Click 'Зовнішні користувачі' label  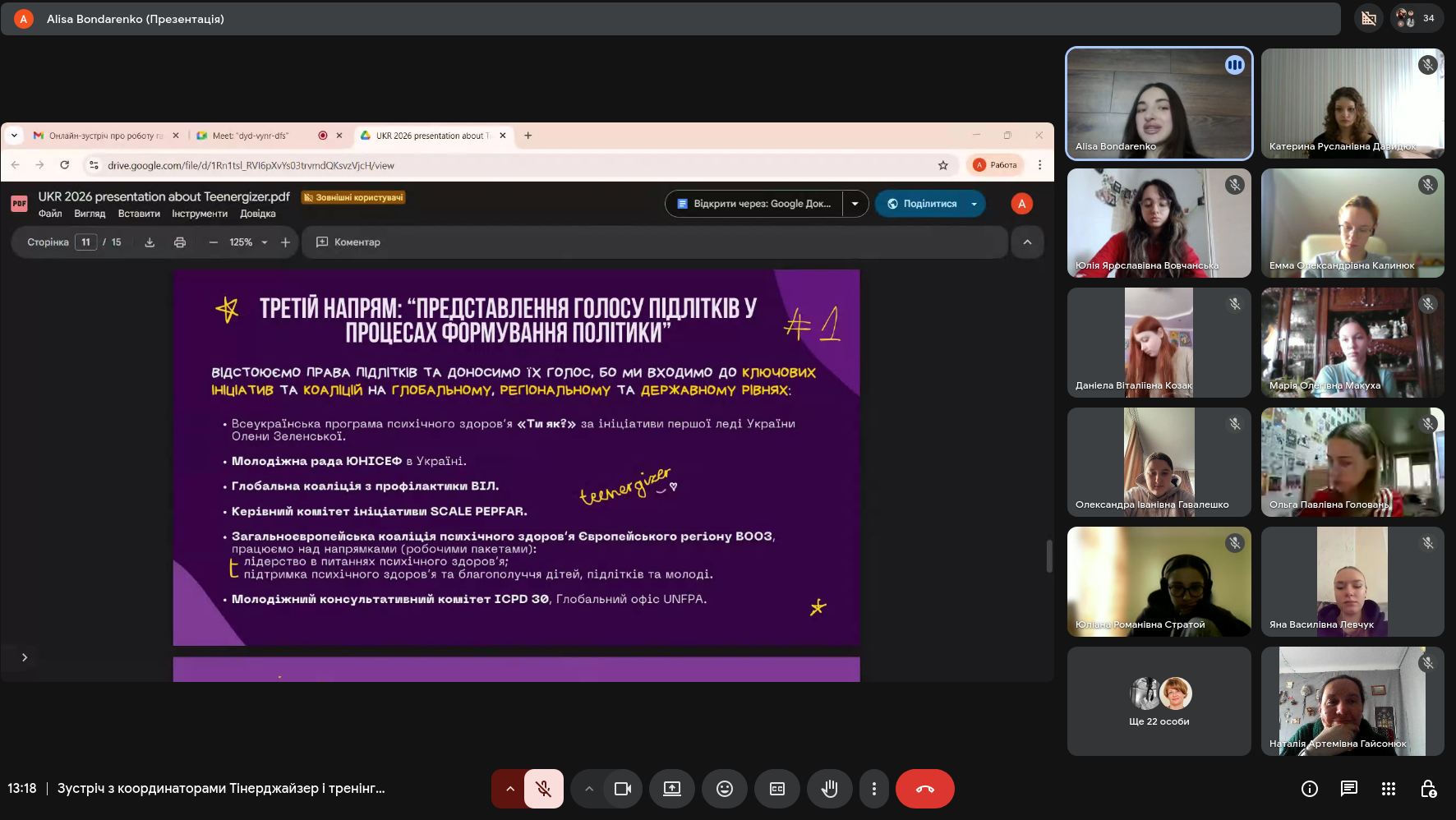(353, 197)
